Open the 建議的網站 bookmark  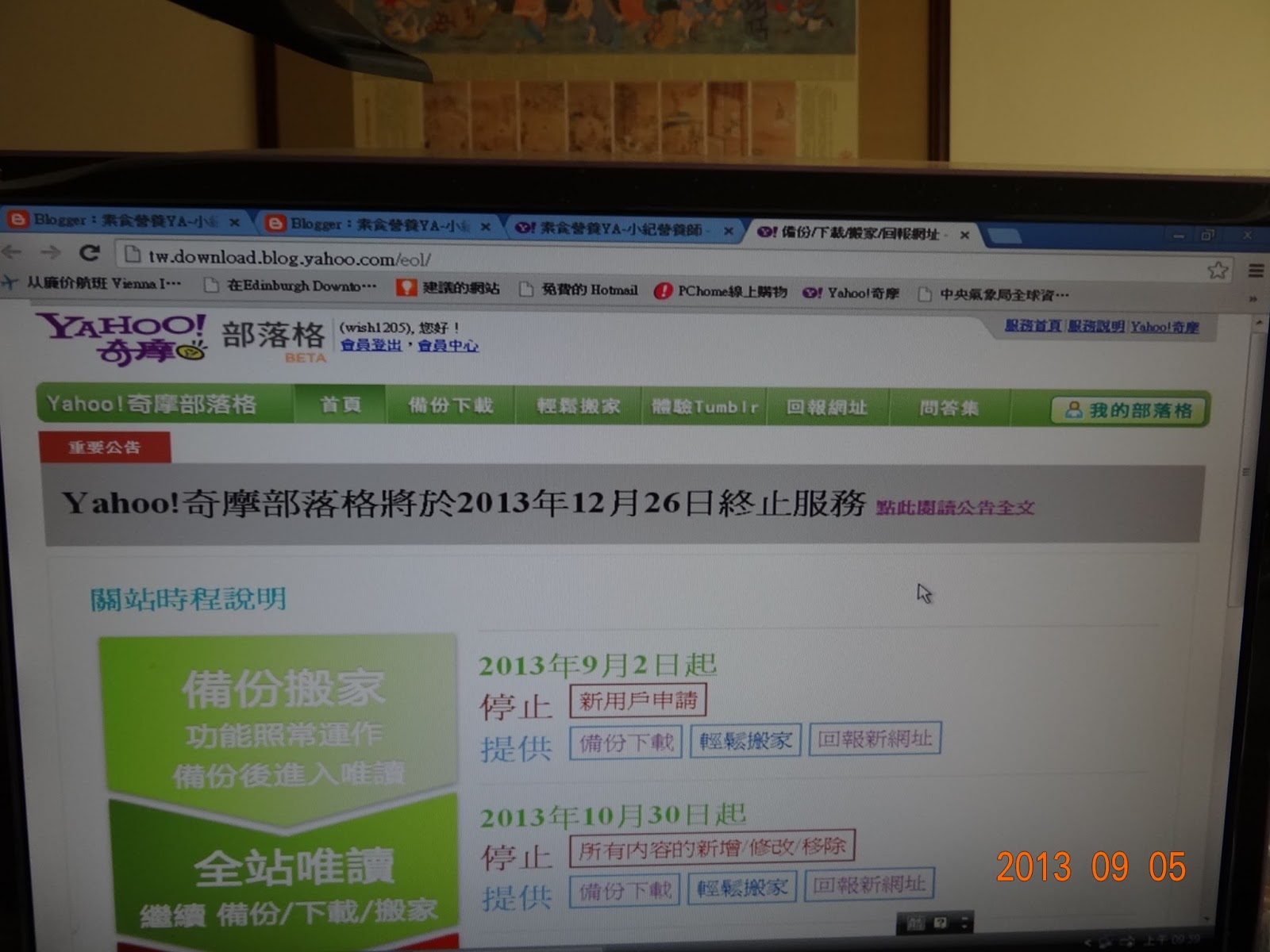click(x=449, y=287)
